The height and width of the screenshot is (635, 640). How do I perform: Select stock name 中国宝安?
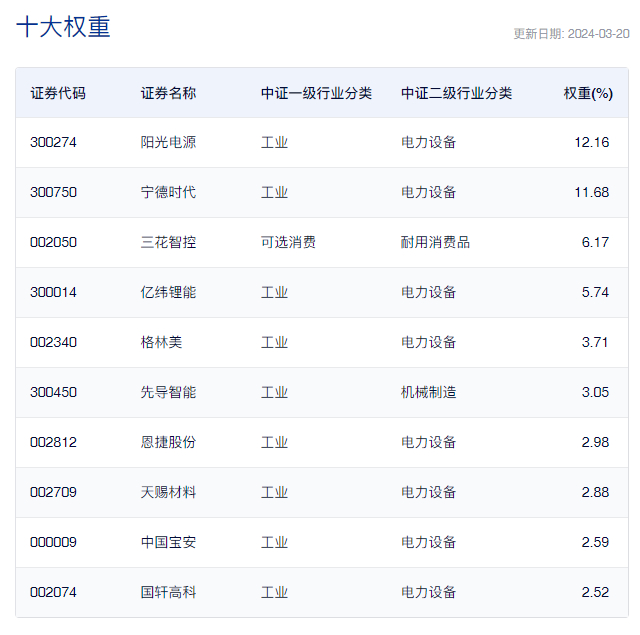(x=168, y=542)
